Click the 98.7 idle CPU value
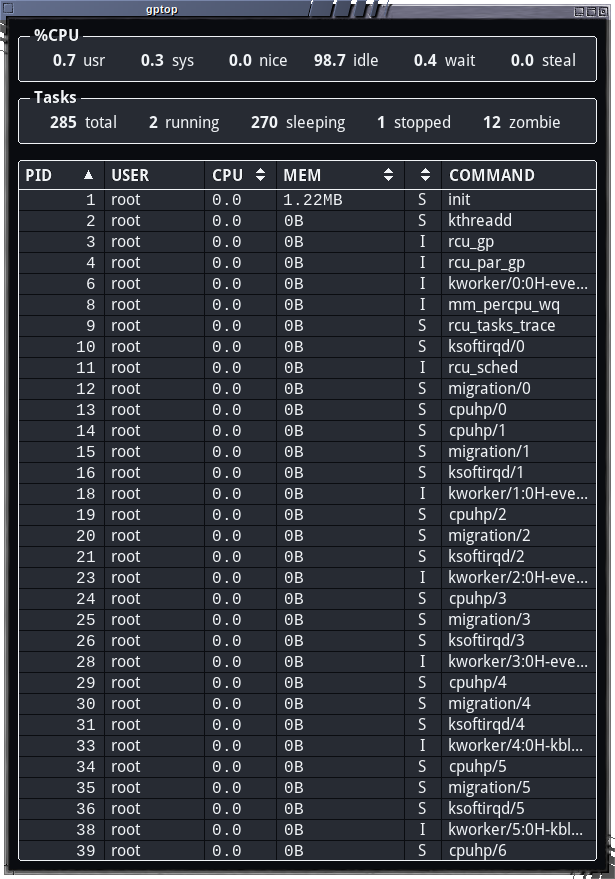Viewport: 615px width, 879px height. (x=346, y=61)
